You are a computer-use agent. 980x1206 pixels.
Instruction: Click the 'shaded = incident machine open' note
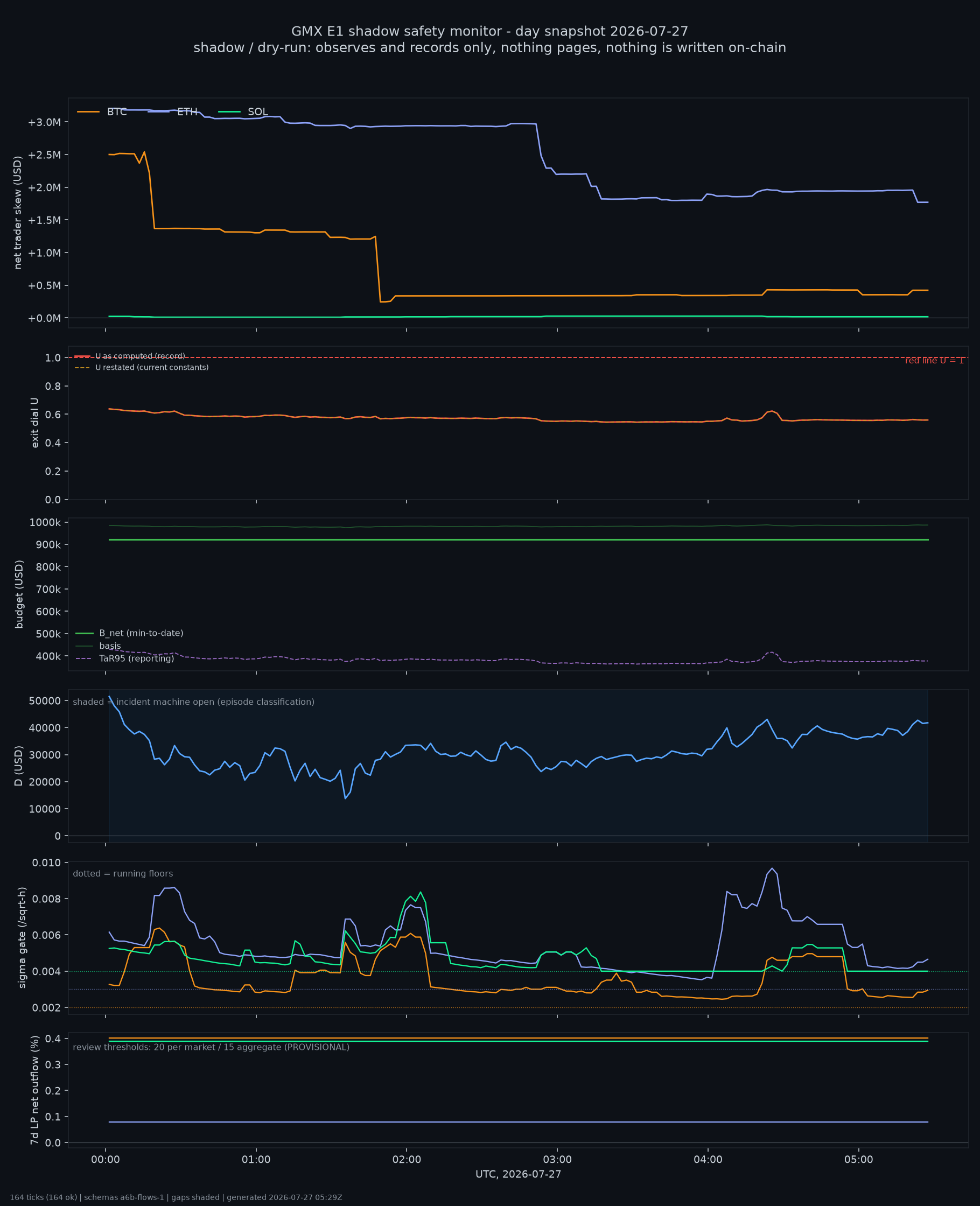(x=194, y=702)
